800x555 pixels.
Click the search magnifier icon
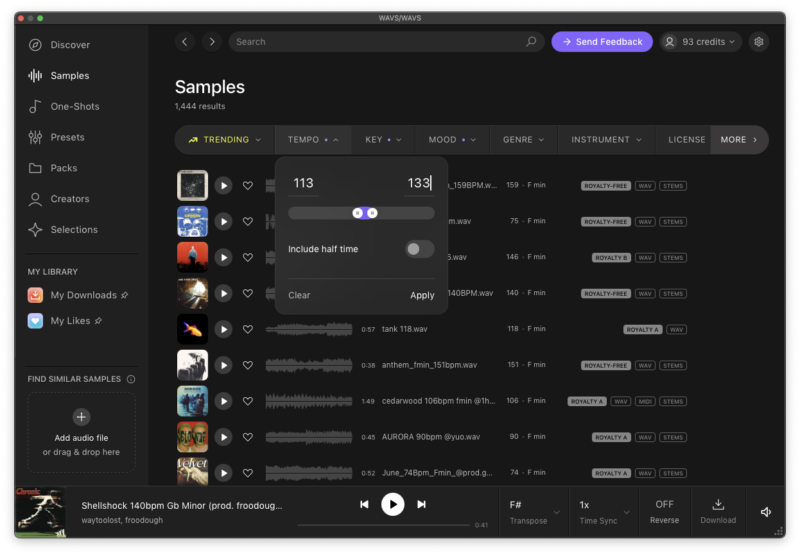point(531,42)
